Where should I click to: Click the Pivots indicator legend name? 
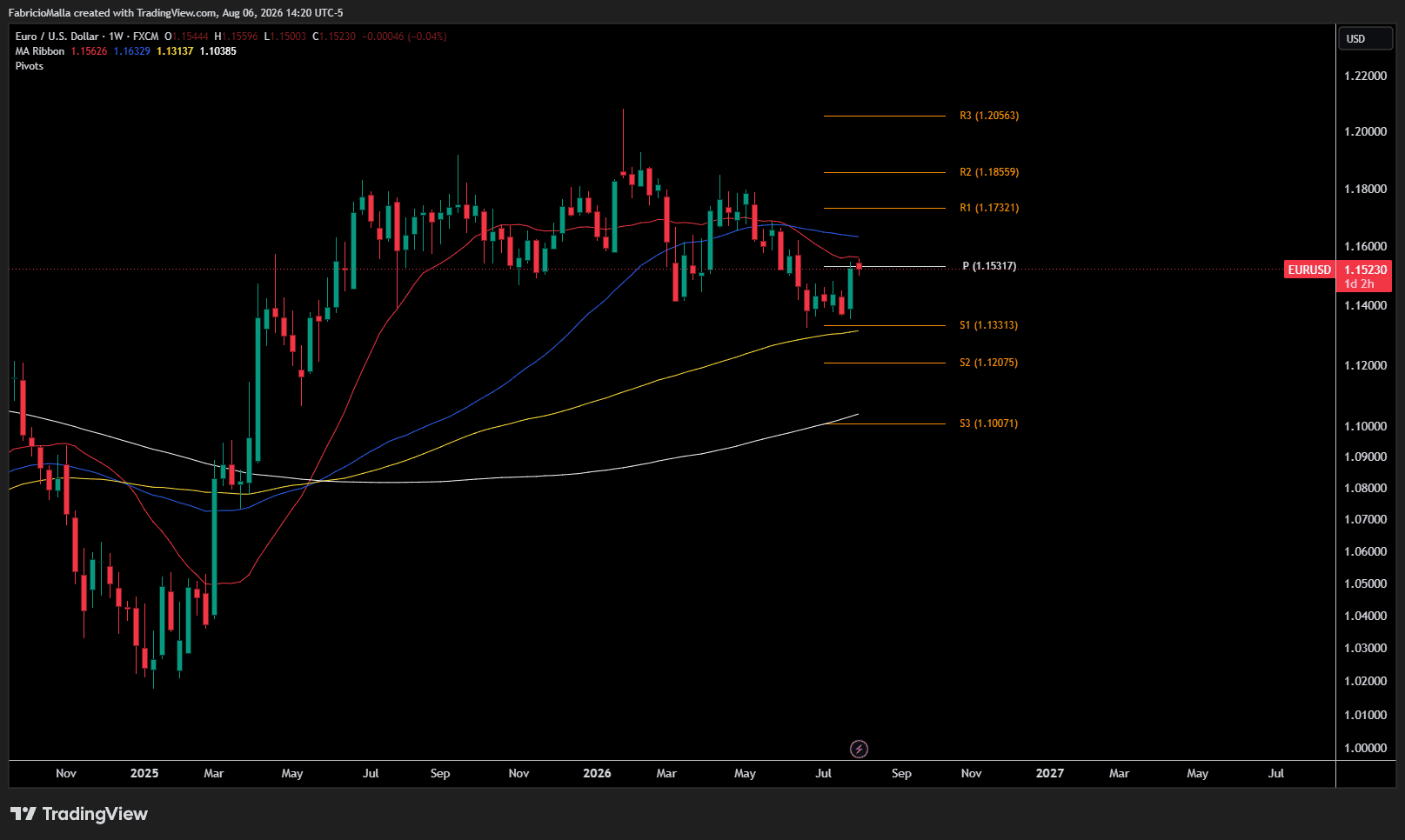coord(30,66)
